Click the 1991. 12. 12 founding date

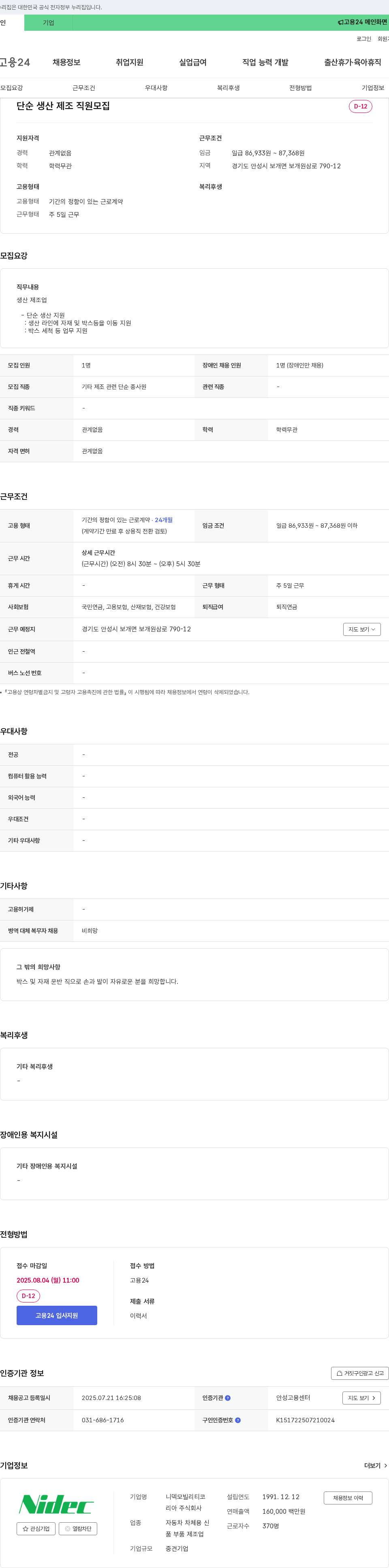click(x=280, y=1496)
